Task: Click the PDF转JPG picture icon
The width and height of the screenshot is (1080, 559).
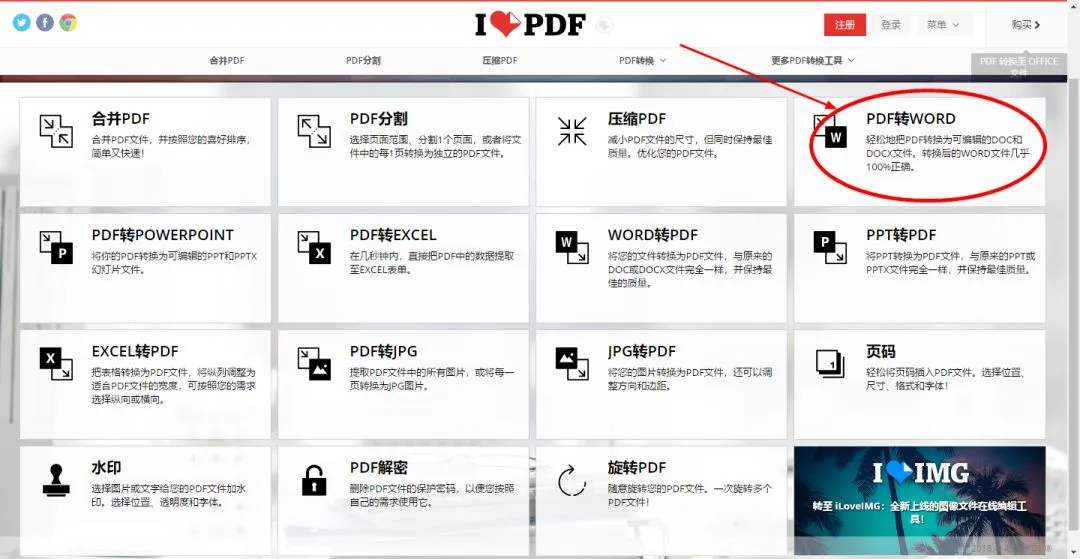Action: point(314,364)
